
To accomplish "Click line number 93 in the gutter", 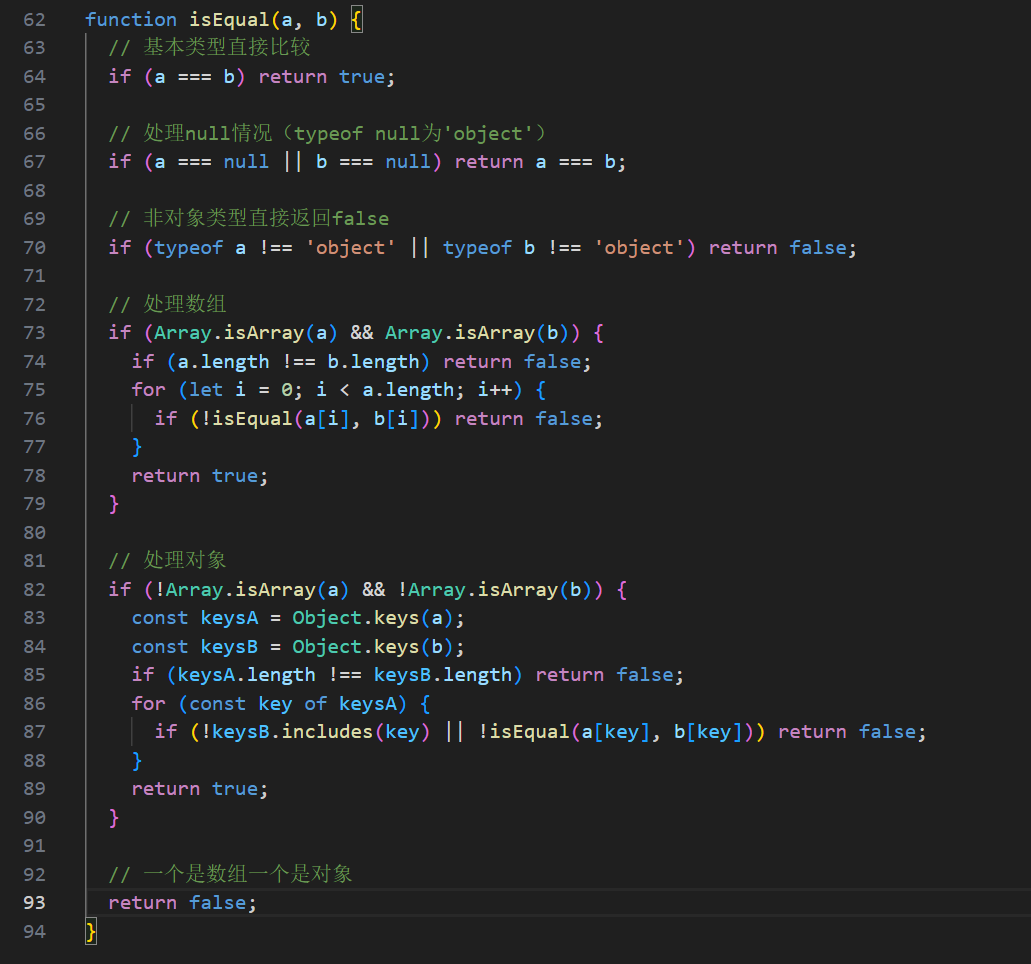I will [x=34, y=903].
